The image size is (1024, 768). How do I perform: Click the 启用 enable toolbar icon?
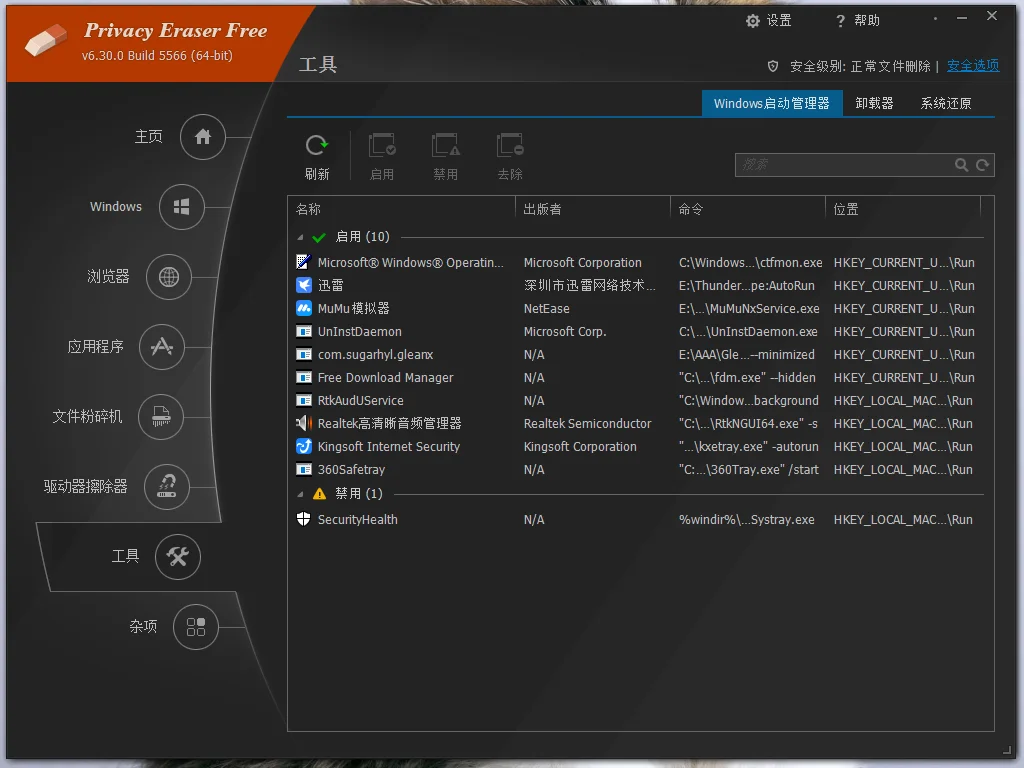click(x=382, y=146)
